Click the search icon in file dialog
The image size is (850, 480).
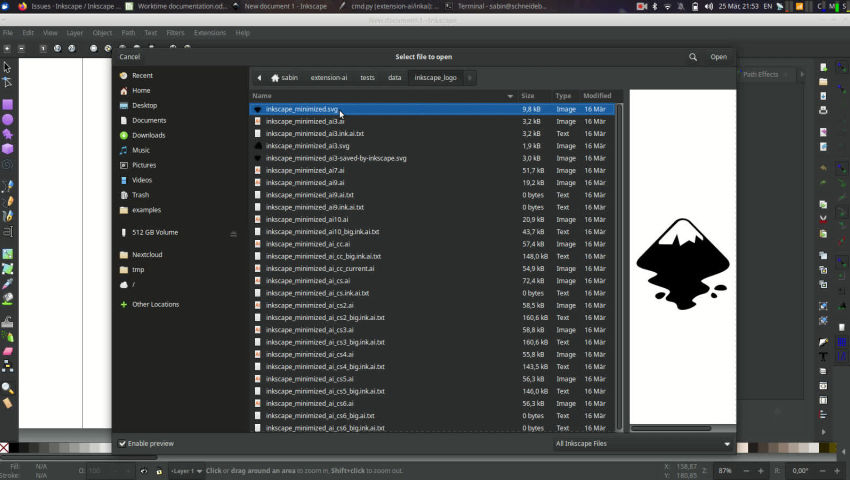(692, 57)
